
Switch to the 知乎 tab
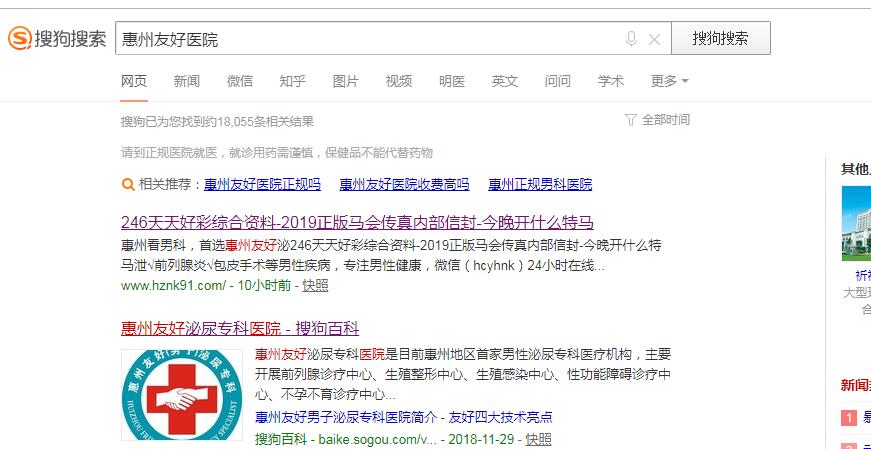click(293, 81)
